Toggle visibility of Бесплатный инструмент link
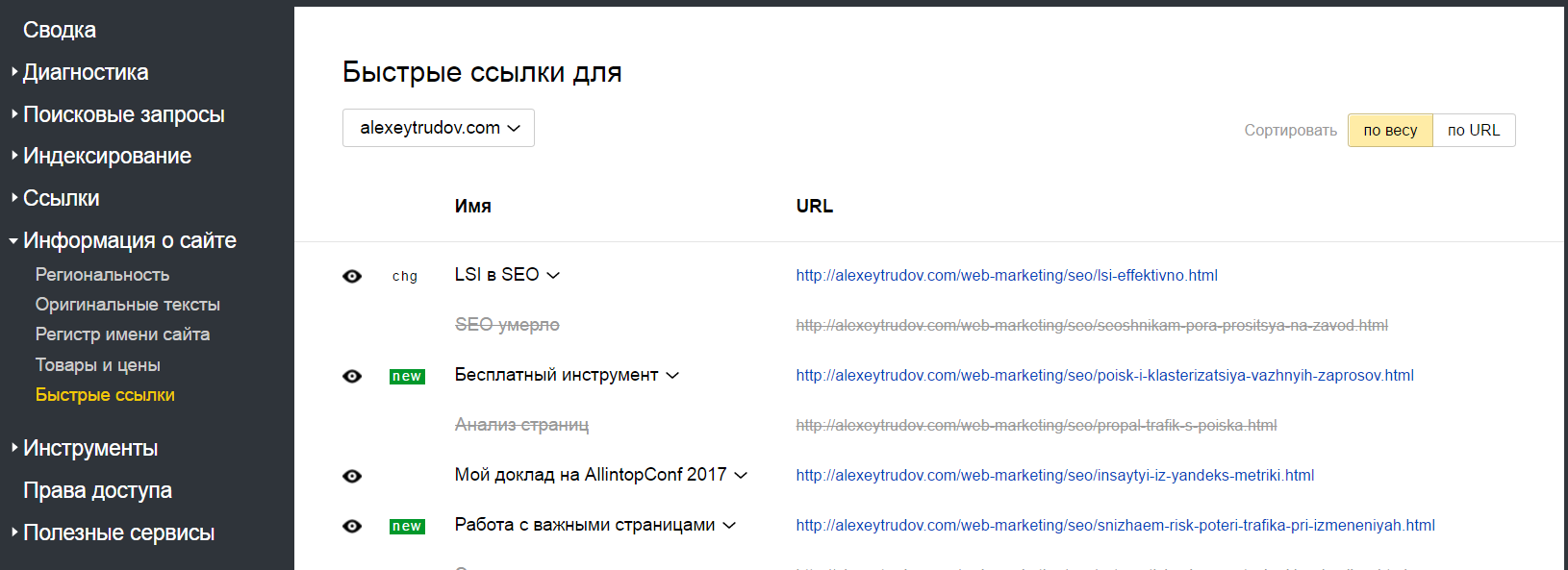This screenshot has width=1568, height=570. coord(352,377)
